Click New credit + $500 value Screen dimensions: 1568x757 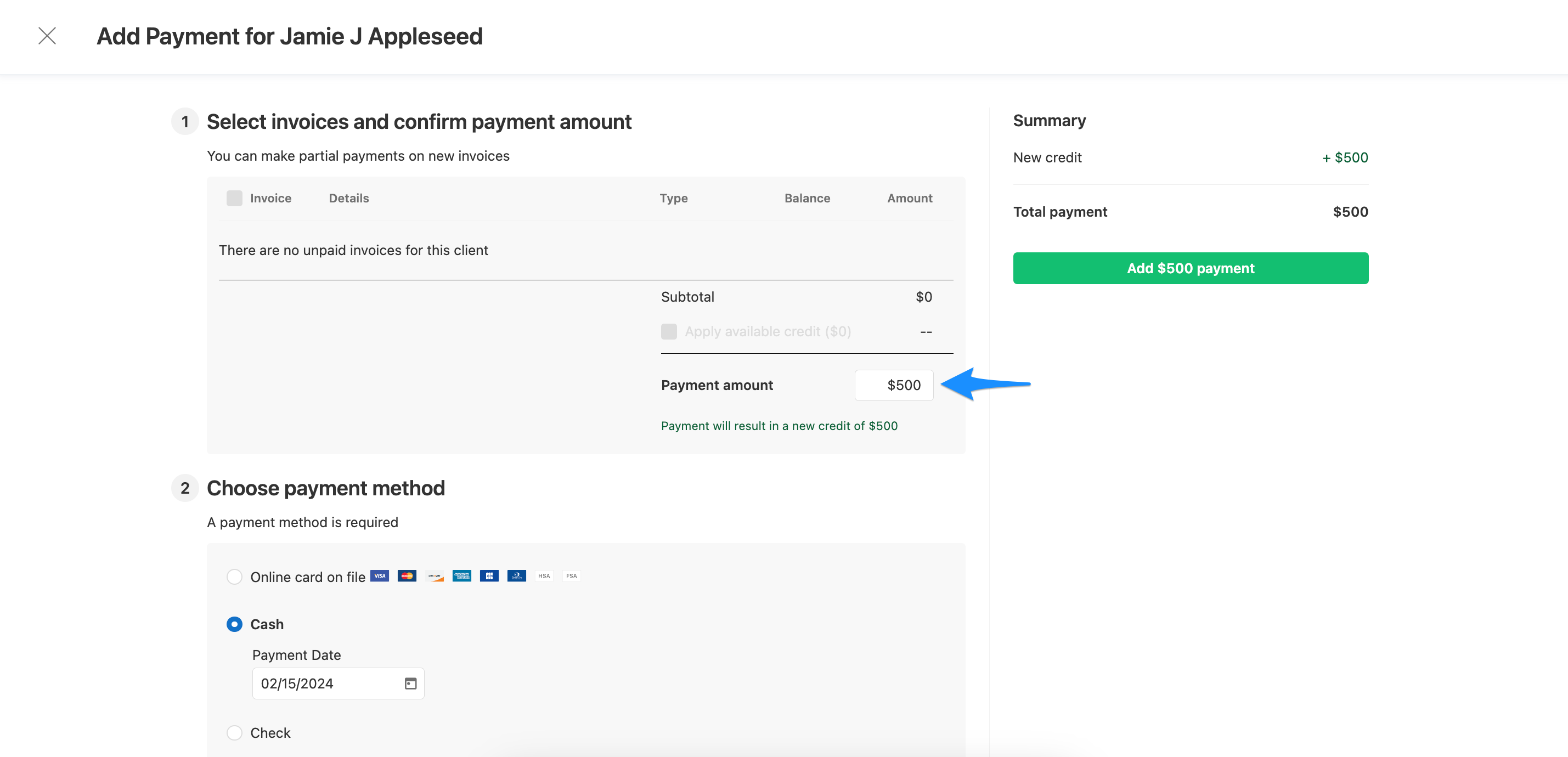[x=1345, y=157]
